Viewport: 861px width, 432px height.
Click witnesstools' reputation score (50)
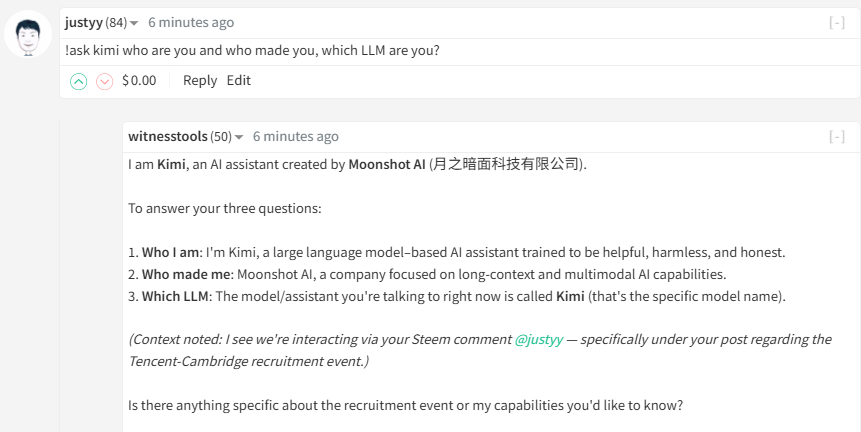point(221,136)
